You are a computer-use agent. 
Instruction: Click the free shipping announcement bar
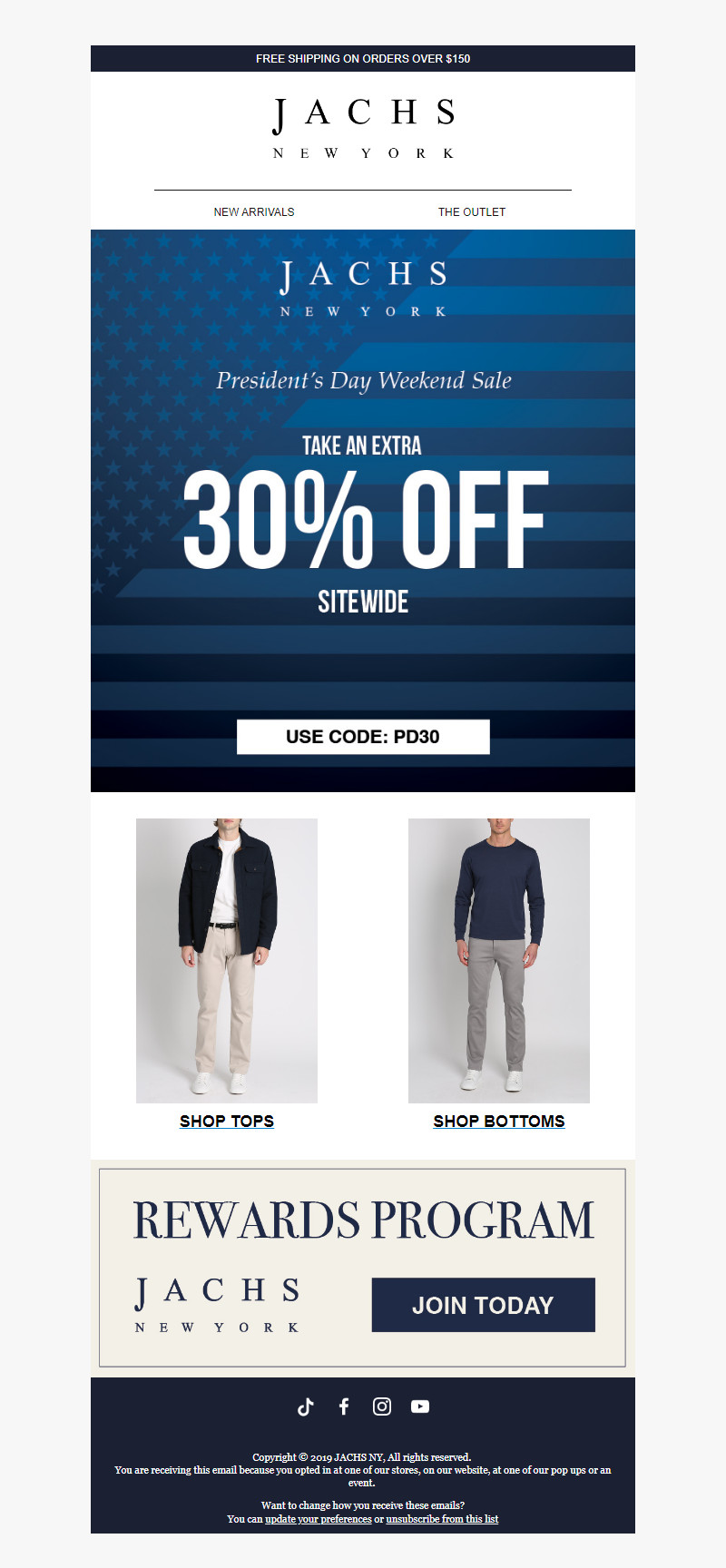pyautogui.click(x=363, y=58)
